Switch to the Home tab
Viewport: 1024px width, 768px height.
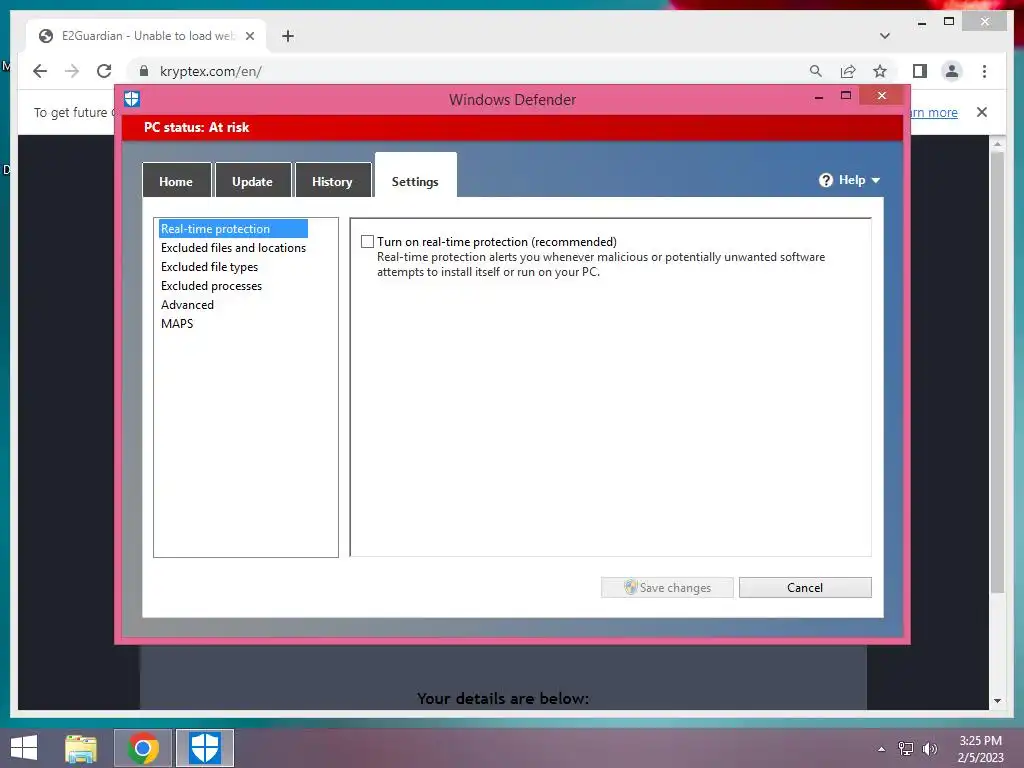coord(176,181)
